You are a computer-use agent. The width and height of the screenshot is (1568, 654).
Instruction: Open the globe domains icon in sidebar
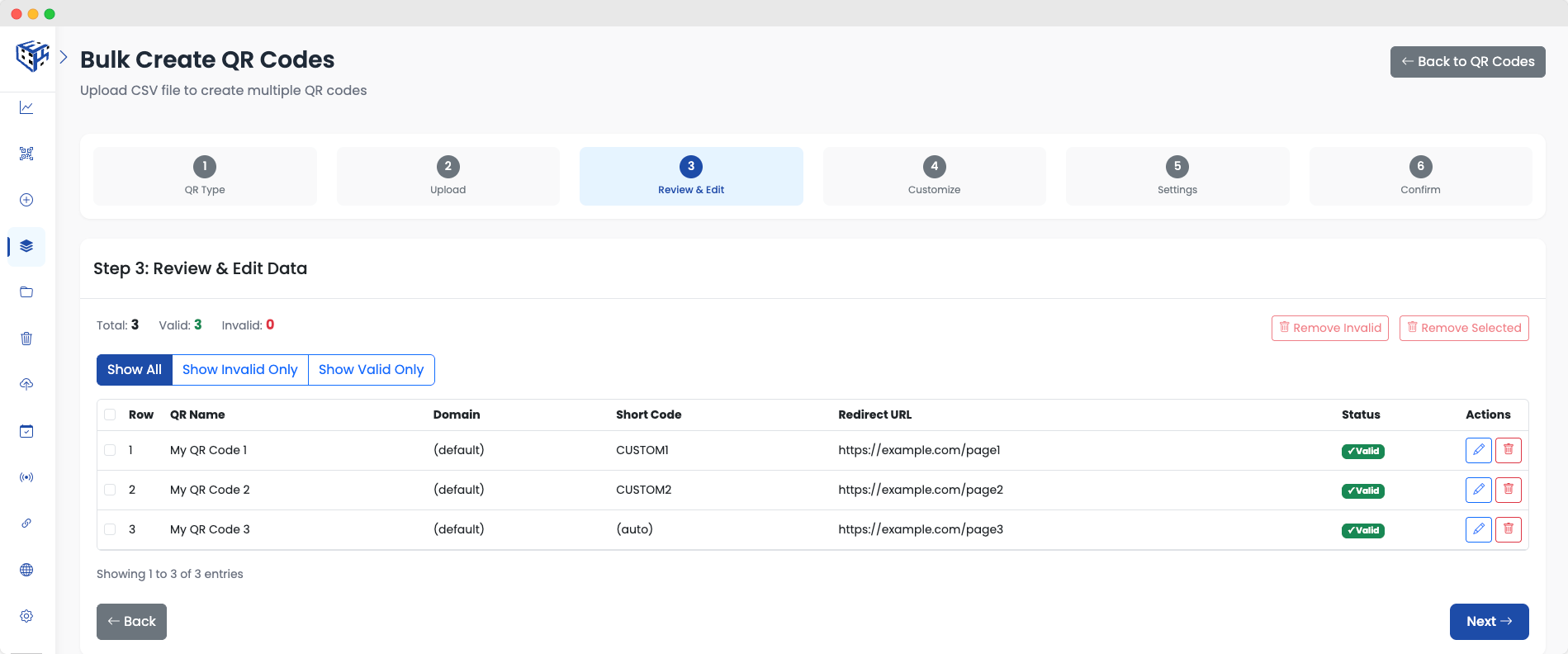tap(26, 570)
